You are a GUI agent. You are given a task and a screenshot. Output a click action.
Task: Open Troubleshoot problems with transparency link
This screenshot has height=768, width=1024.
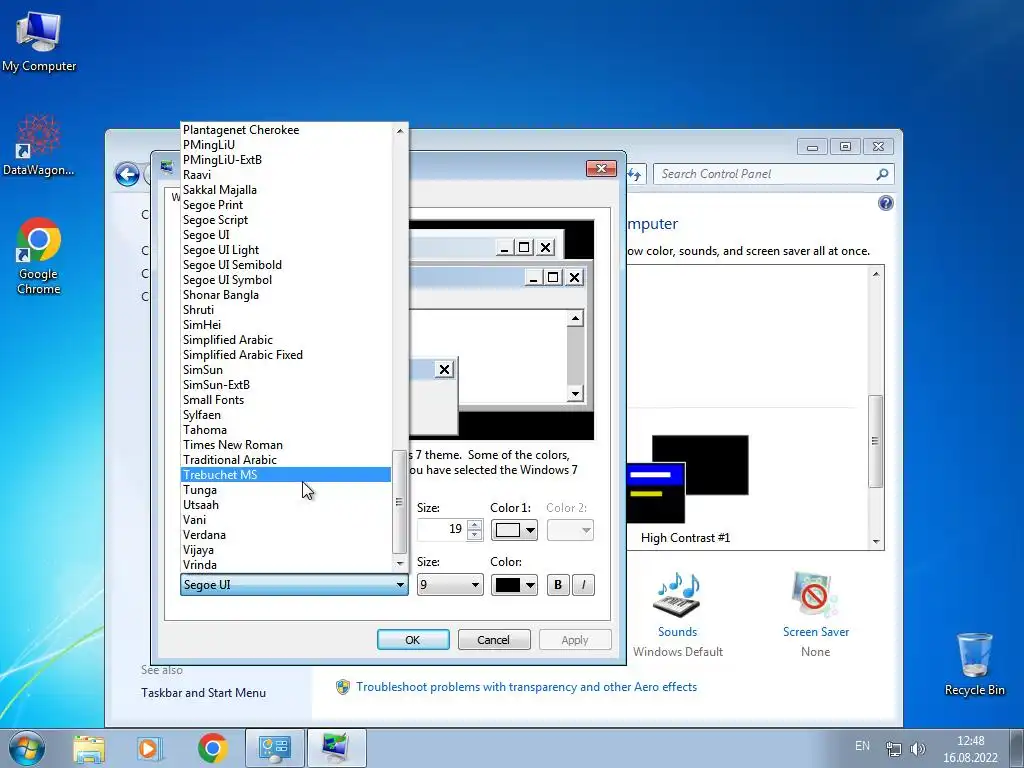point(526,686)
